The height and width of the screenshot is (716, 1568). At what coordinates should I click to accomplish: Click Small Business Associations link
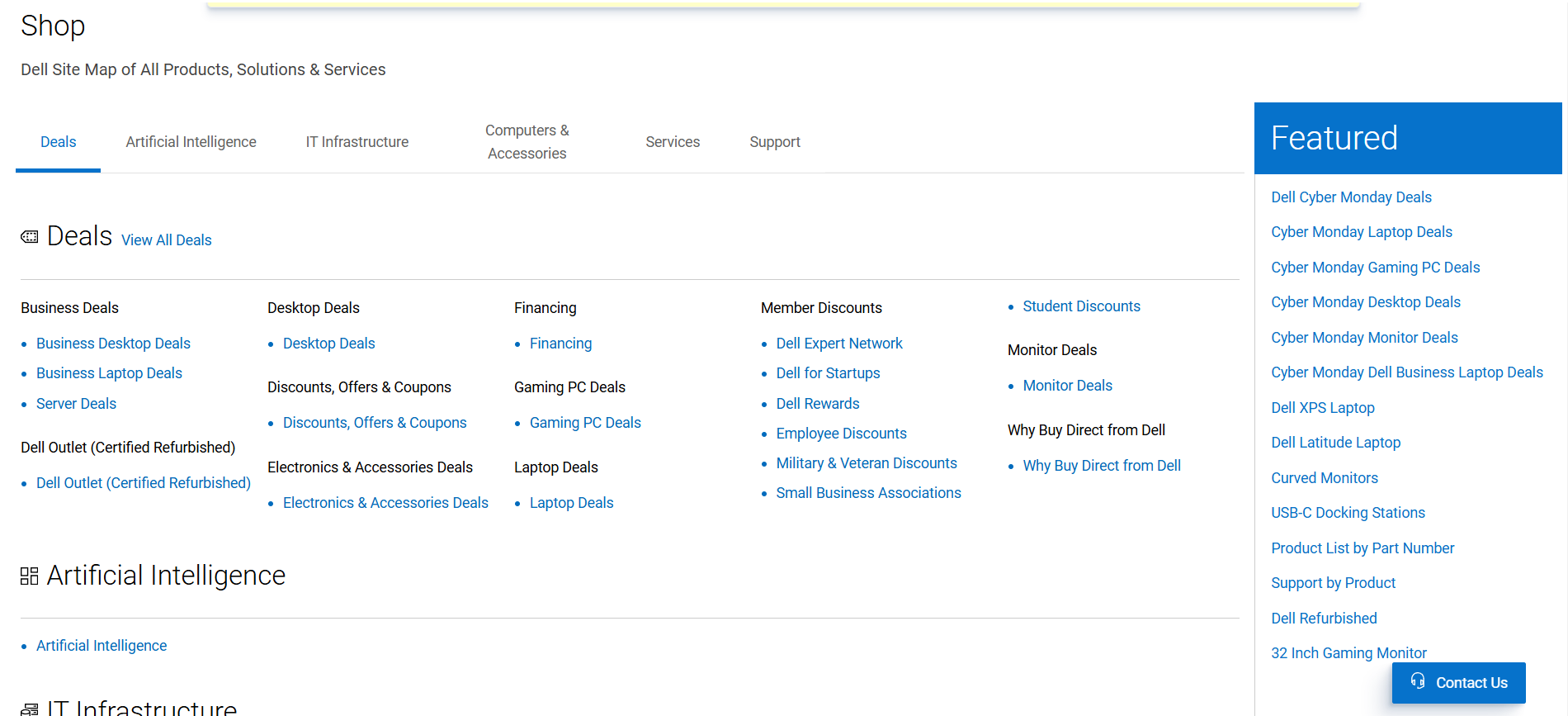[x=868, y=493]
